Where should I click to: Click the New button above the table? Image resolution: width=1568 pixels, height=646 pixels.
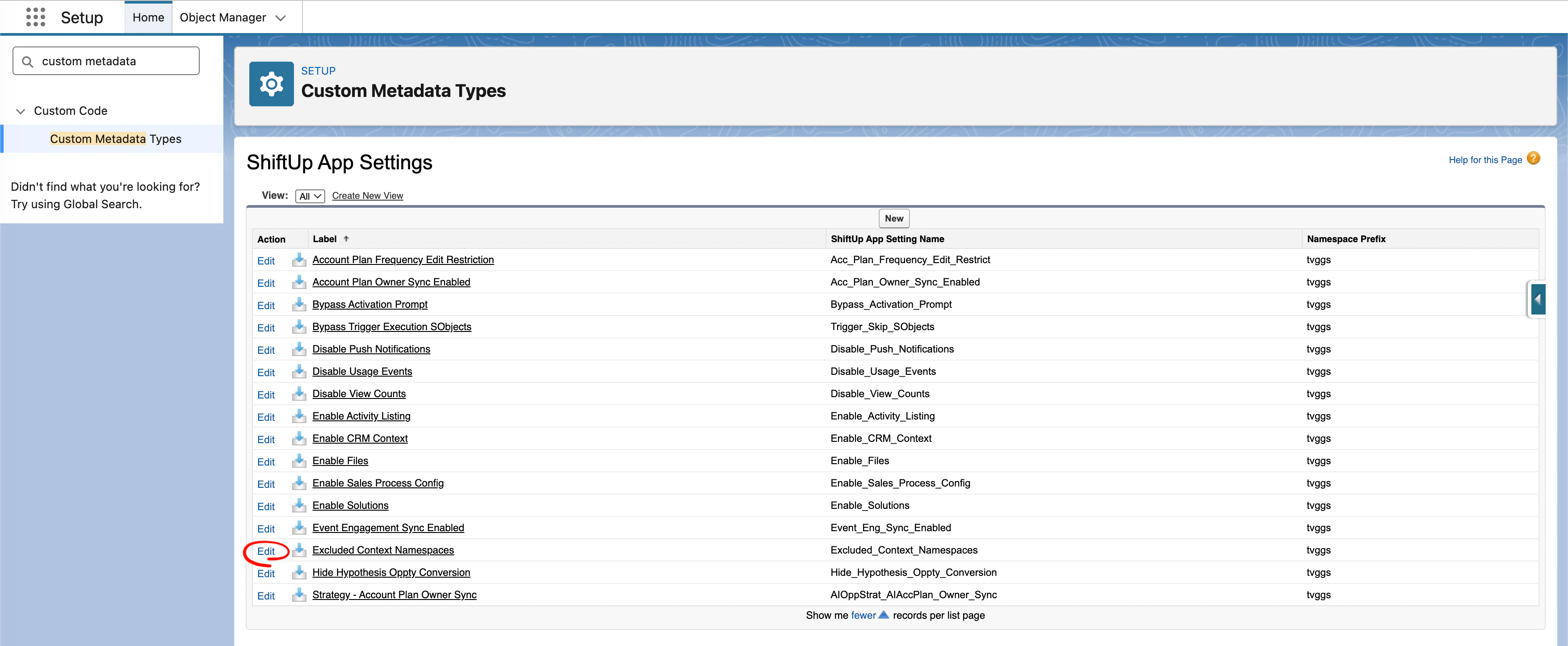pos(893,218)
